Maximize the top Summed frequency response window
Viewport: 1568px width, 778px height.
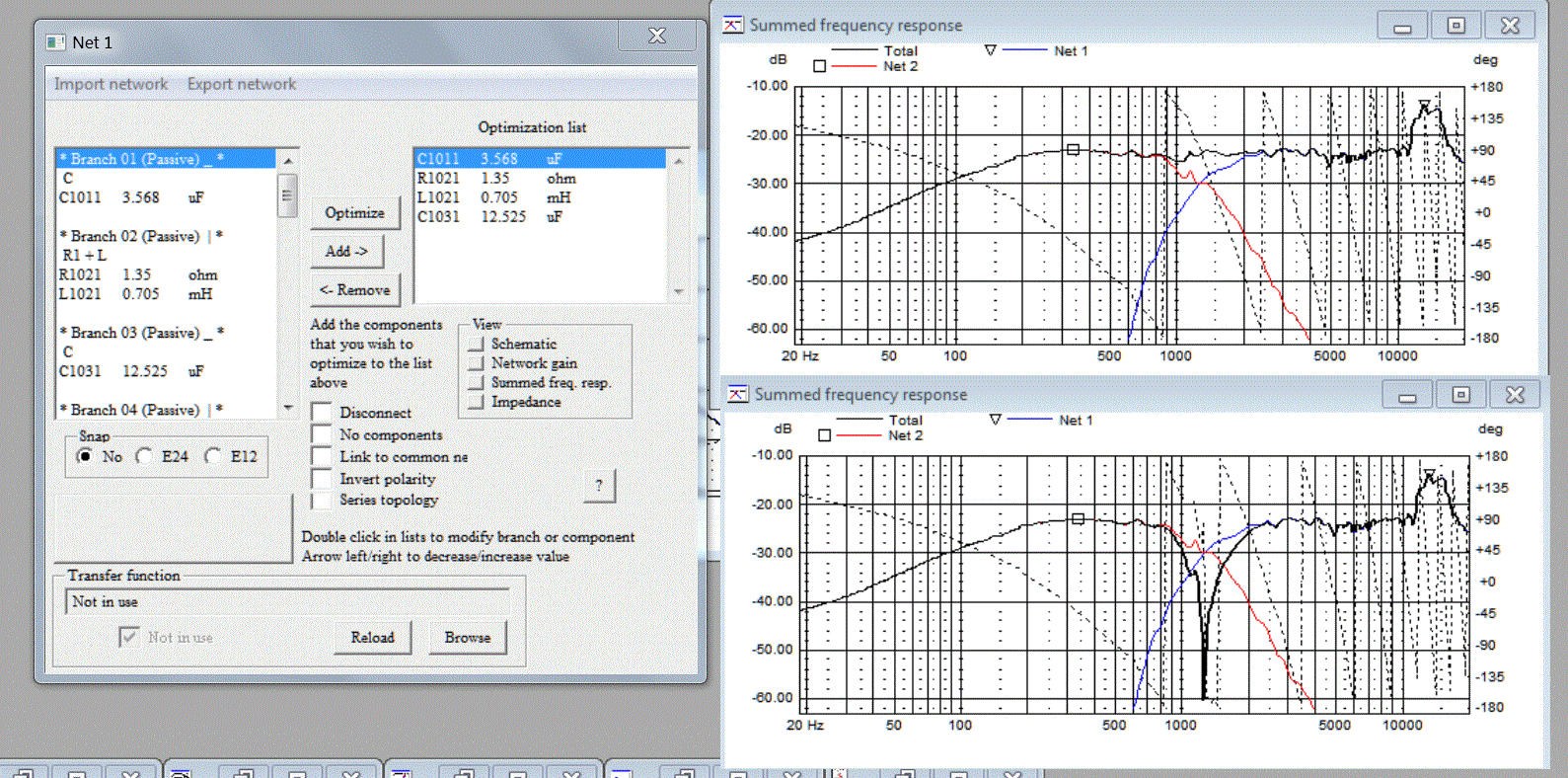click(x=1456, y=26)
